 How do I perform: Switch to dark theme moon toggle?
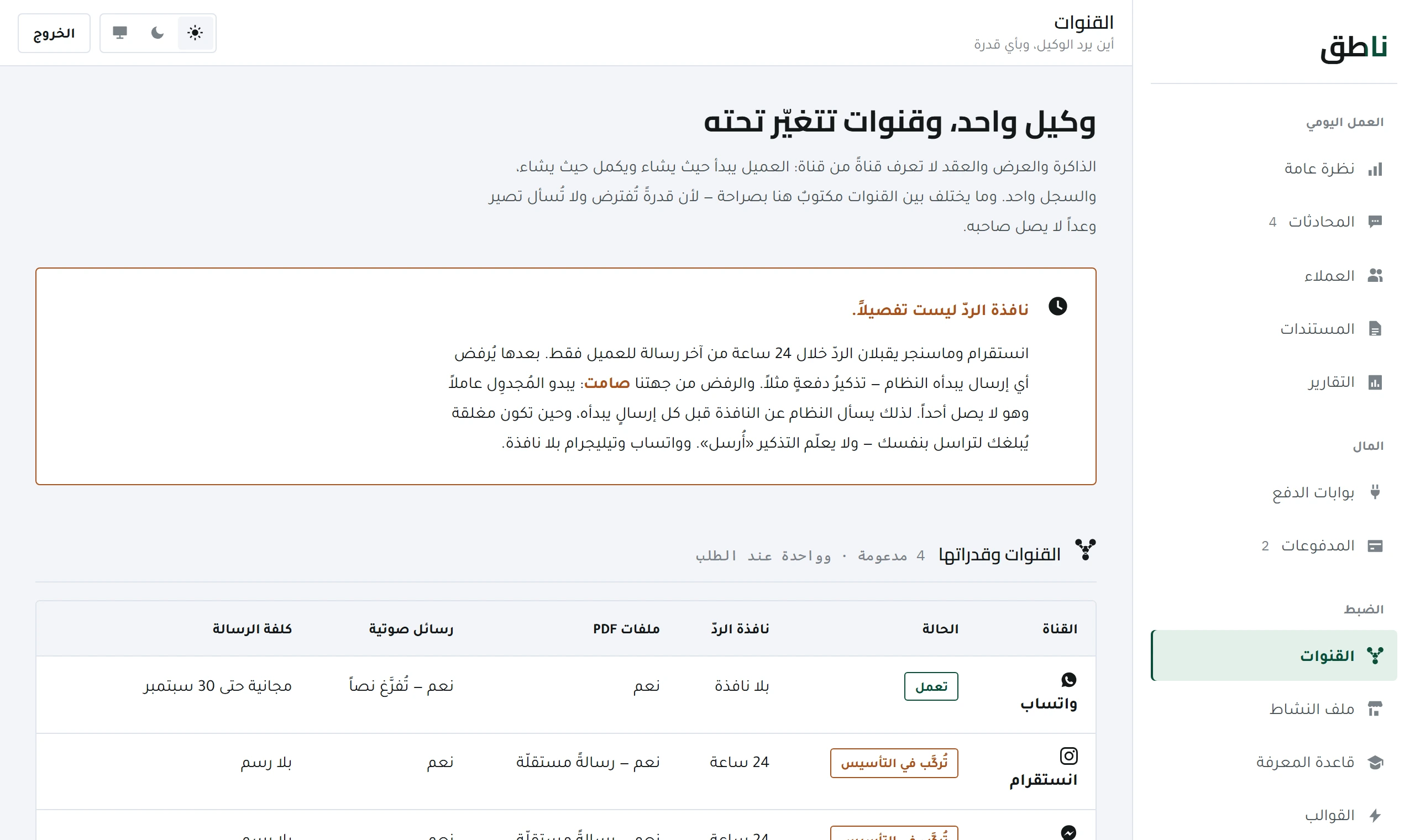pos(158,33)
